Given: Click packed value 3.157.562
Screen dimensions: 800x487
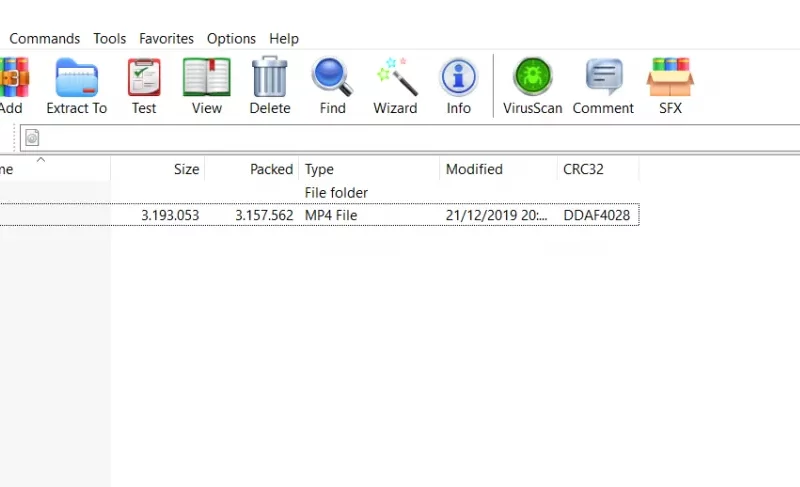Looking at the screenshot, I should 264,215.
